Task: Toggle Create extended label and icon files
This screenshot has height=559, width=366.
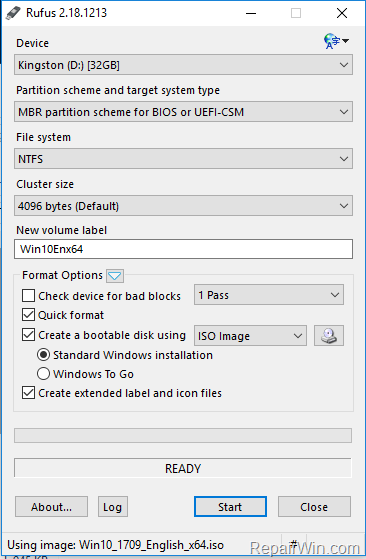Action: 29,393
